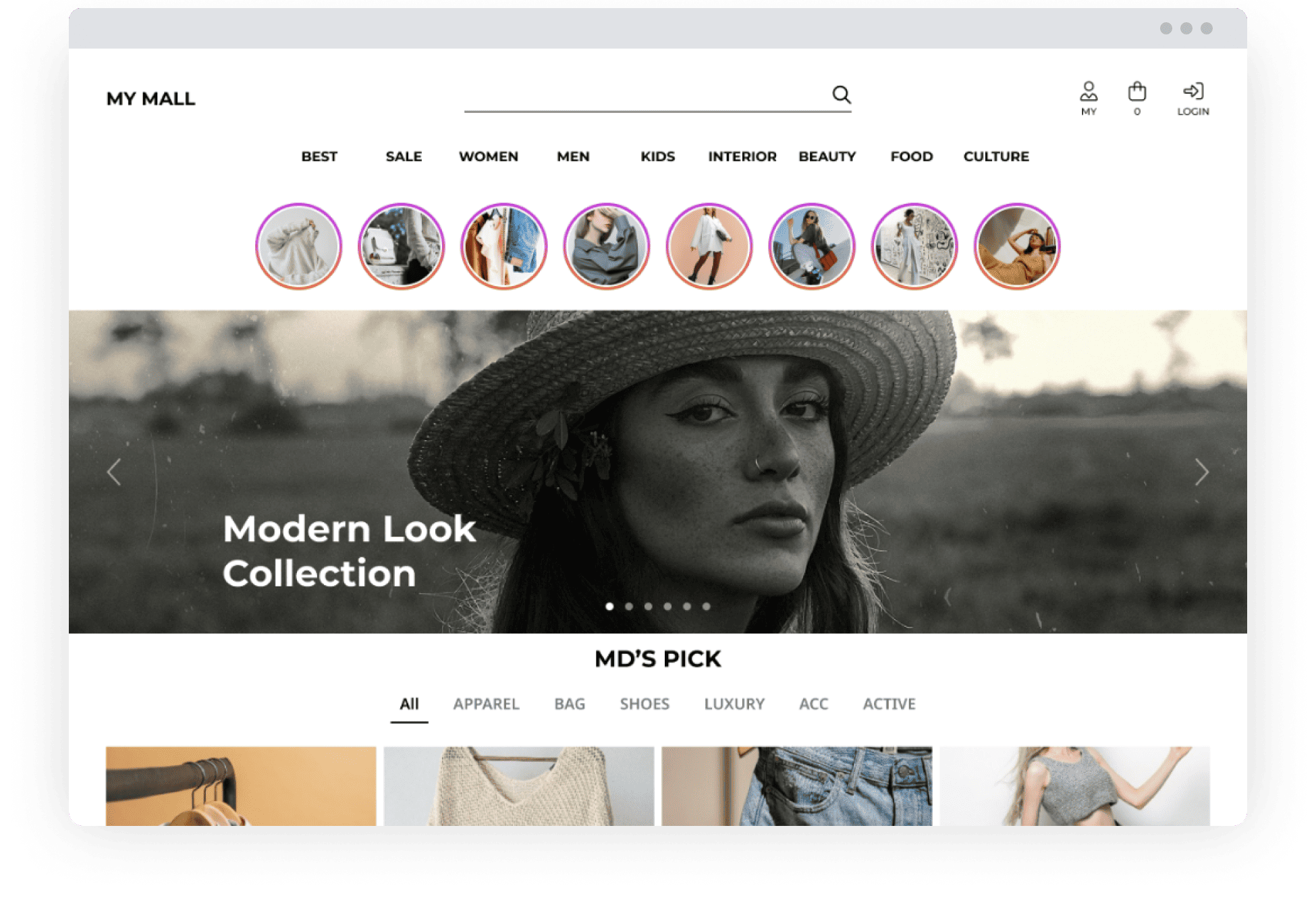Open the story circle with pink background
Screen dimensions: 1316x915
coord(709,246)
